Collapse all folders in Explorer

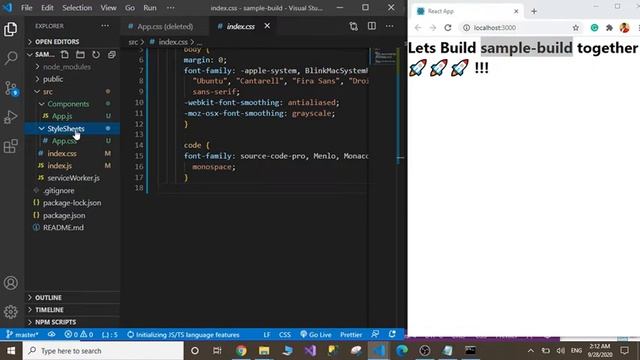click(111, 54)
